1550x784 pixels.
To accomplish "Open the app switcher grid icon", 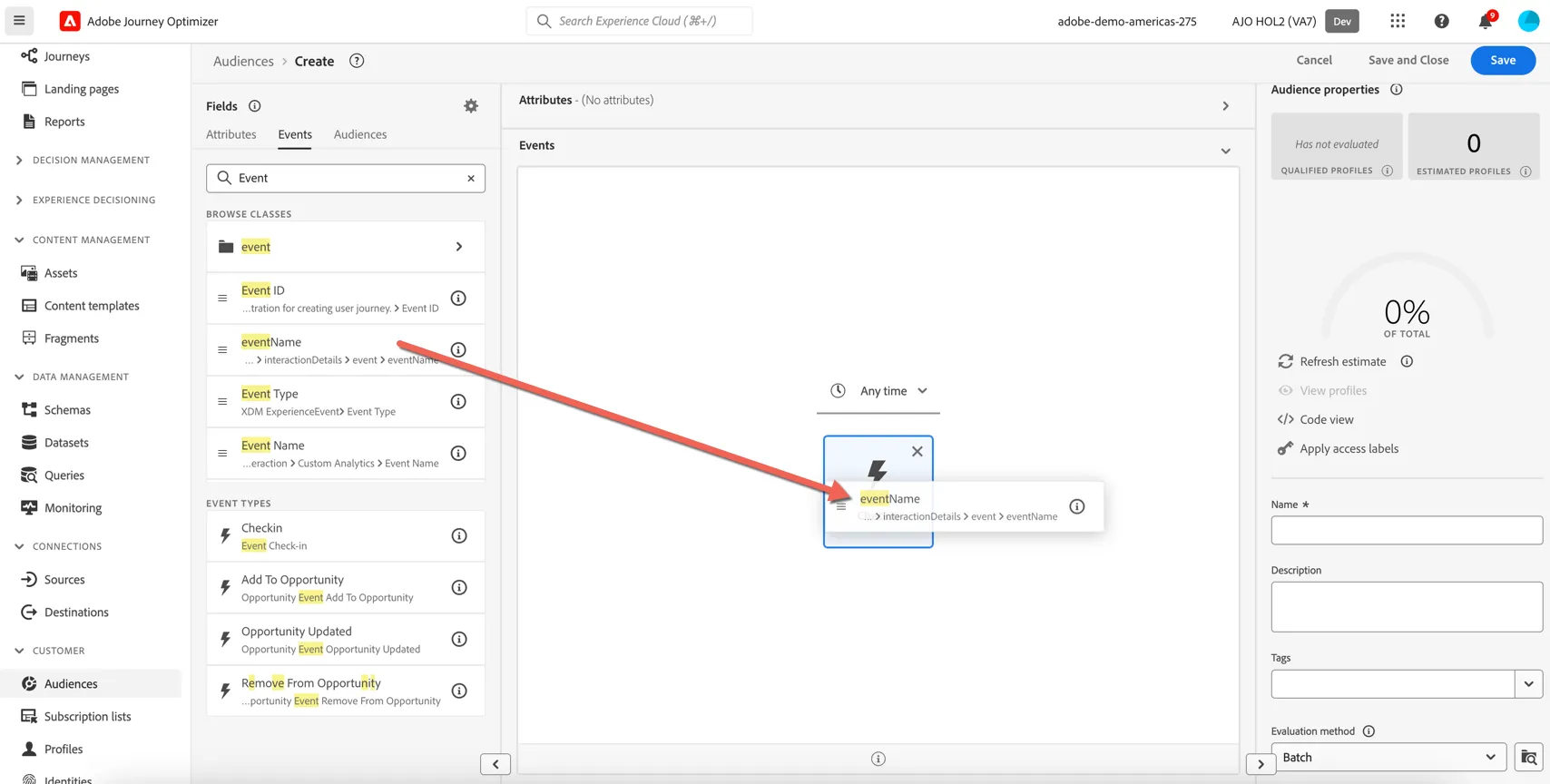I will click(1398, 21).
